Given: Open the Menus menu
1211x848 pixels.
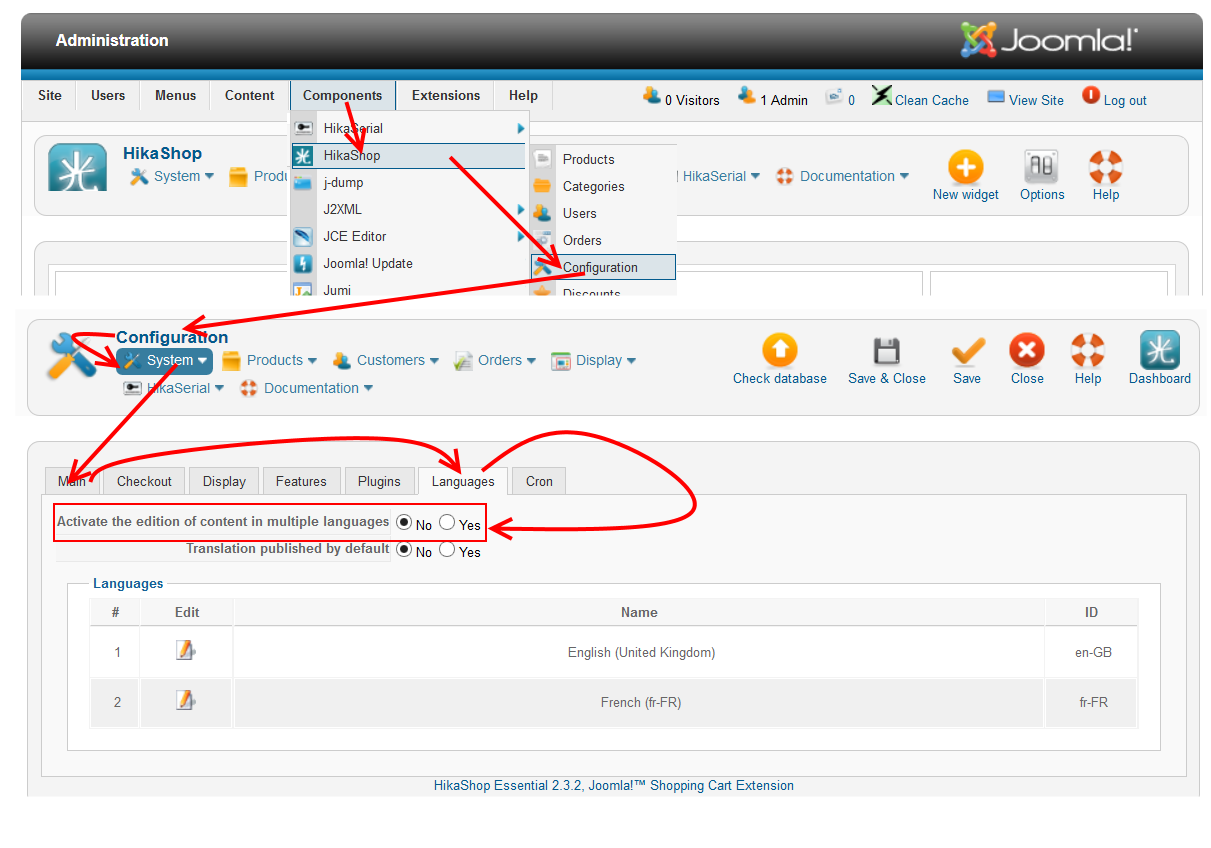Looking at the screenshot, I should 176,96.
